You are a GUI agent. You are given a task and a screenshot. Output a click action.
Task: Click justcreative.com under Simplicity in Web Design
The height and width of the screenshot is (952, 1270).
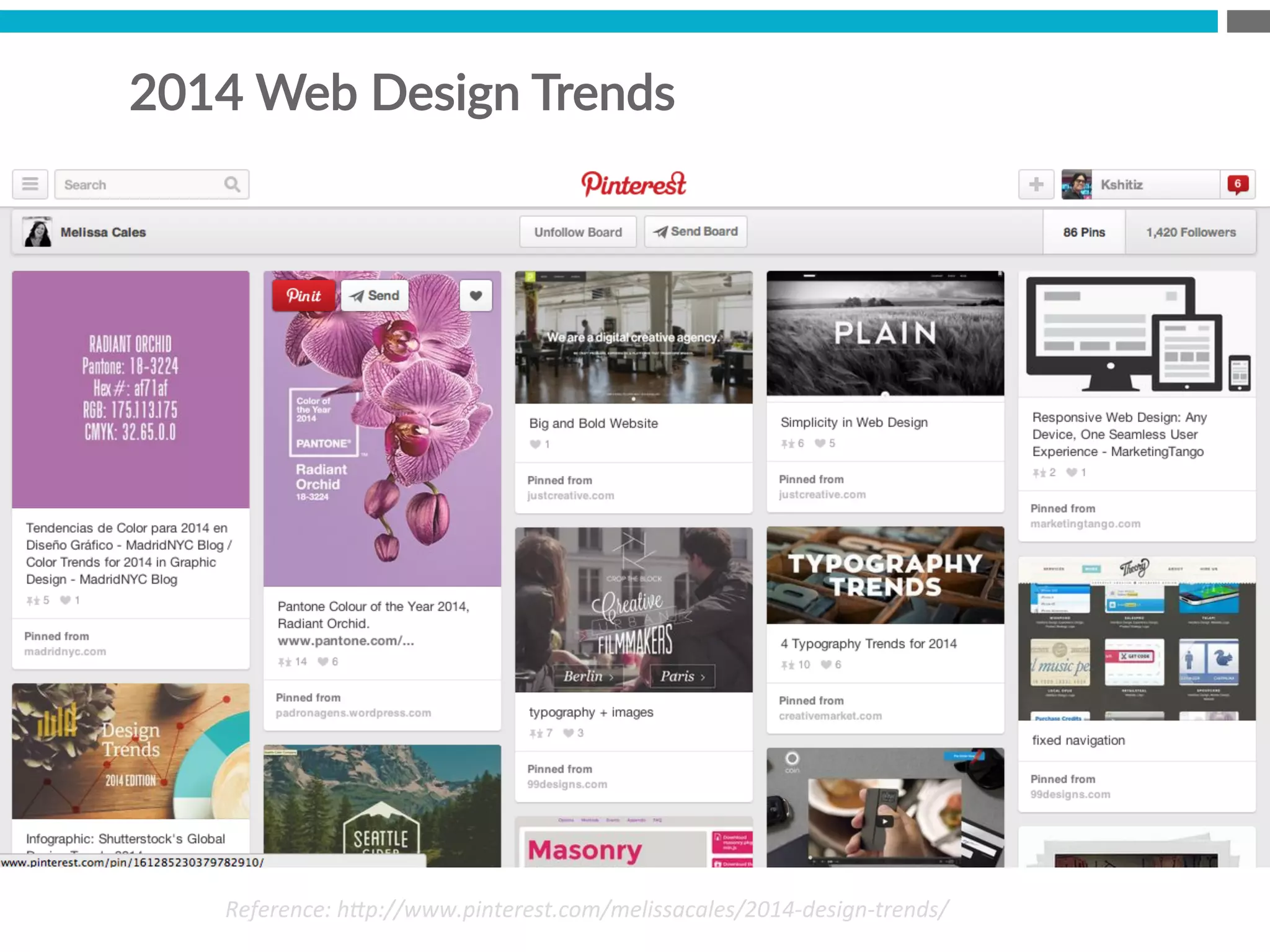click(822, 495)
